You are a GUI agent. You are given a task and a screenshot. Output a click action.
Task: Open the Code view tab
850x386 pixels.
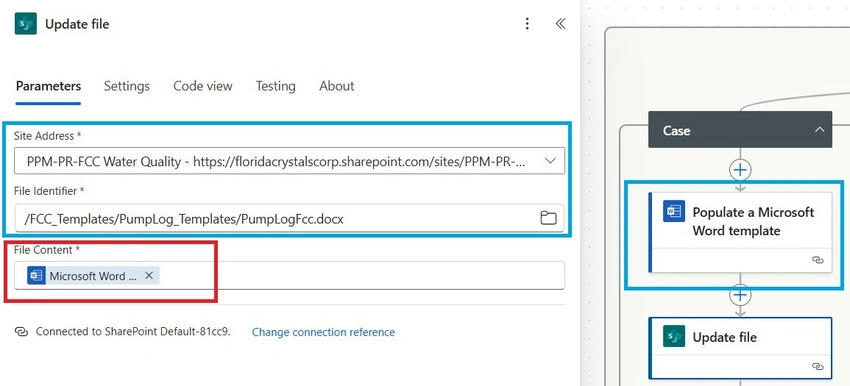[x=203, y=86]
